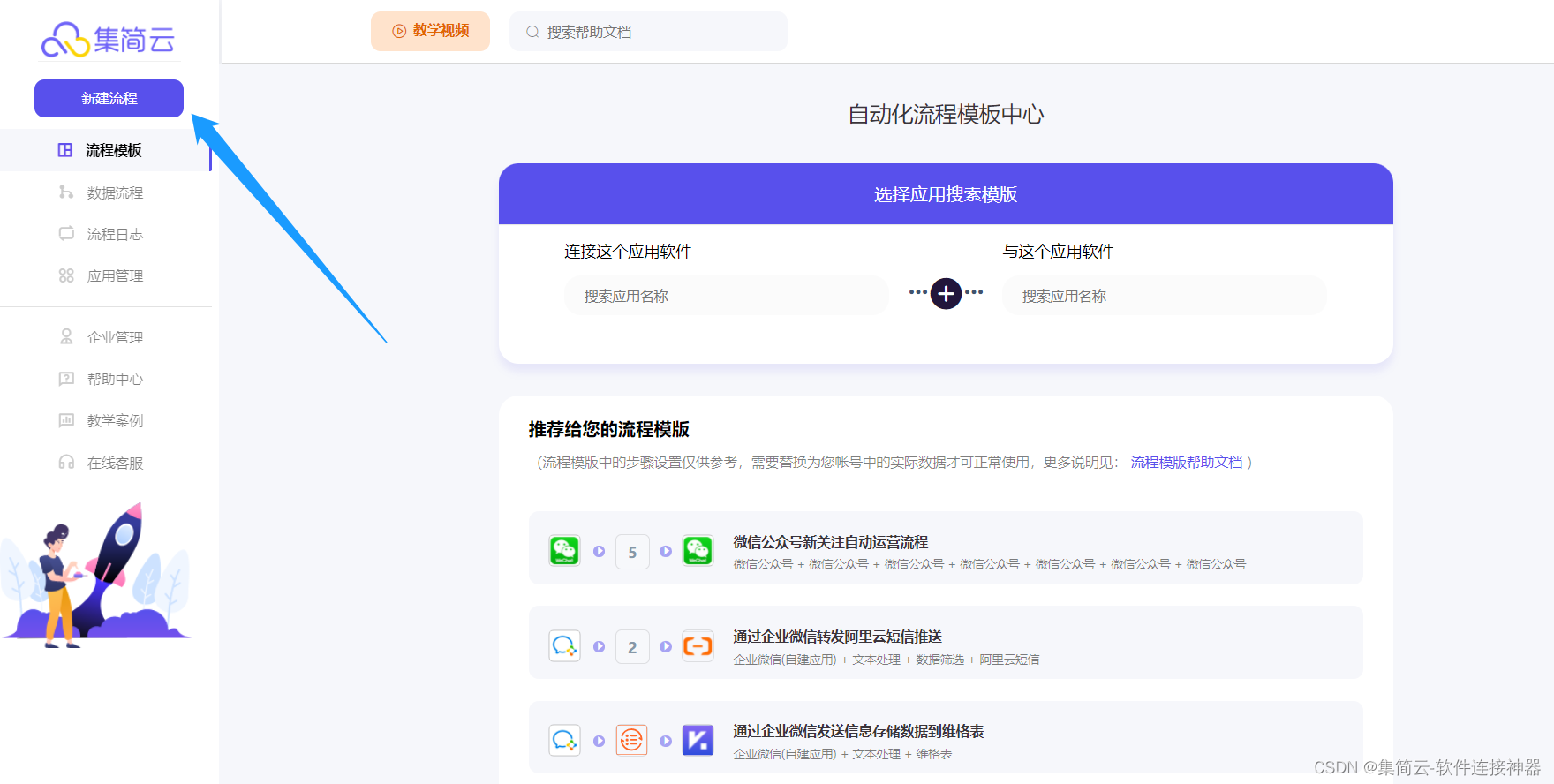
Task: Click the 在线客服 headset icon
Action: pyautogui.click(x=66, y=462)
